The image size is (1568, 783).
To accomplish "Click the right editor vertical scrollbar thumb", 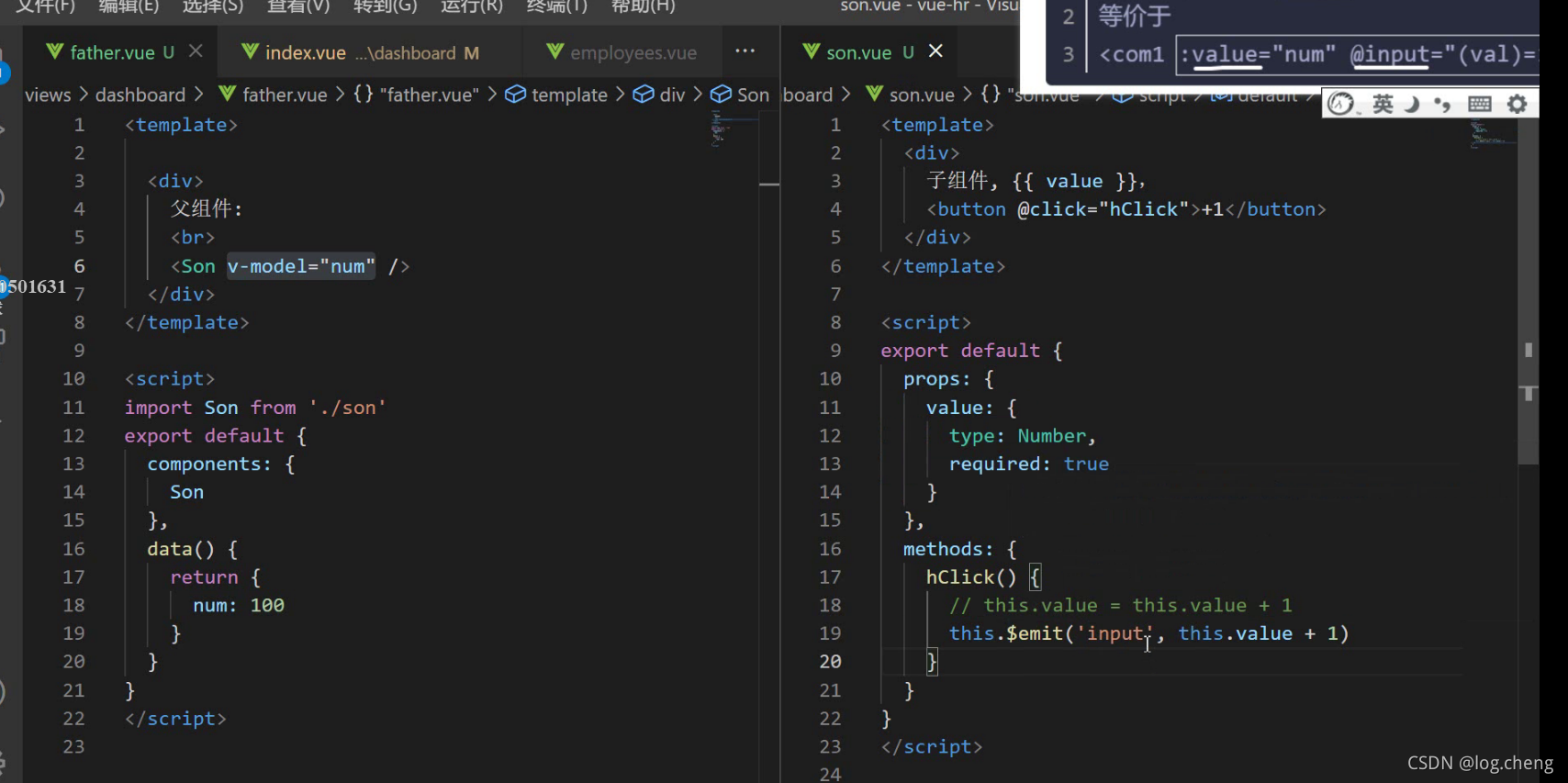I will coord(1528,294).
